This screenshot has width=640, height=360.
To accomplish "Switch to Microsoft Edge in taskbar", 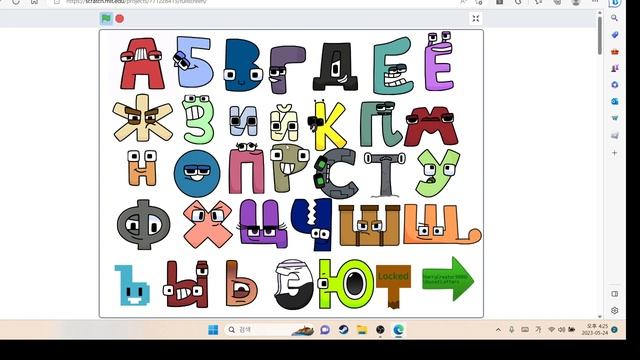I will click(398, 330).
